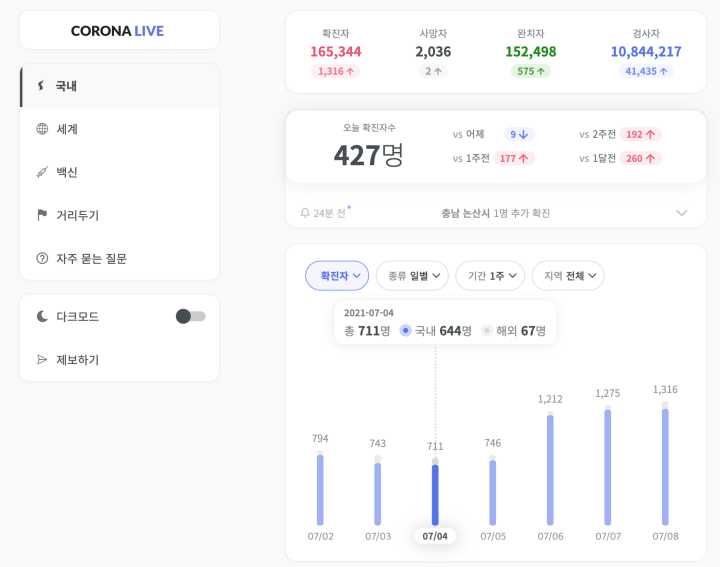
Task: Click the Korea map icon beside 국내
Action: pos(41,85)
